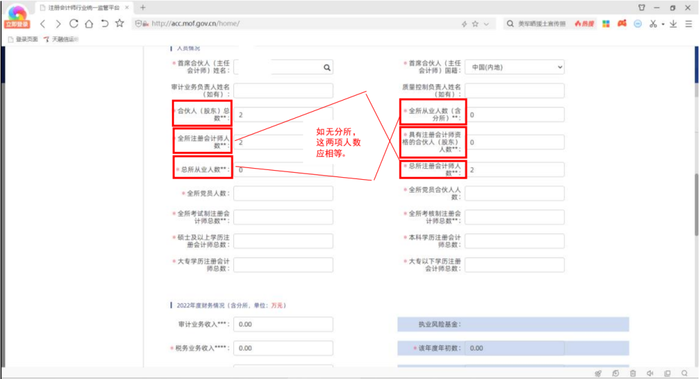
Task: Click the skin shirt icon in title bar
Action: point(642,8)
